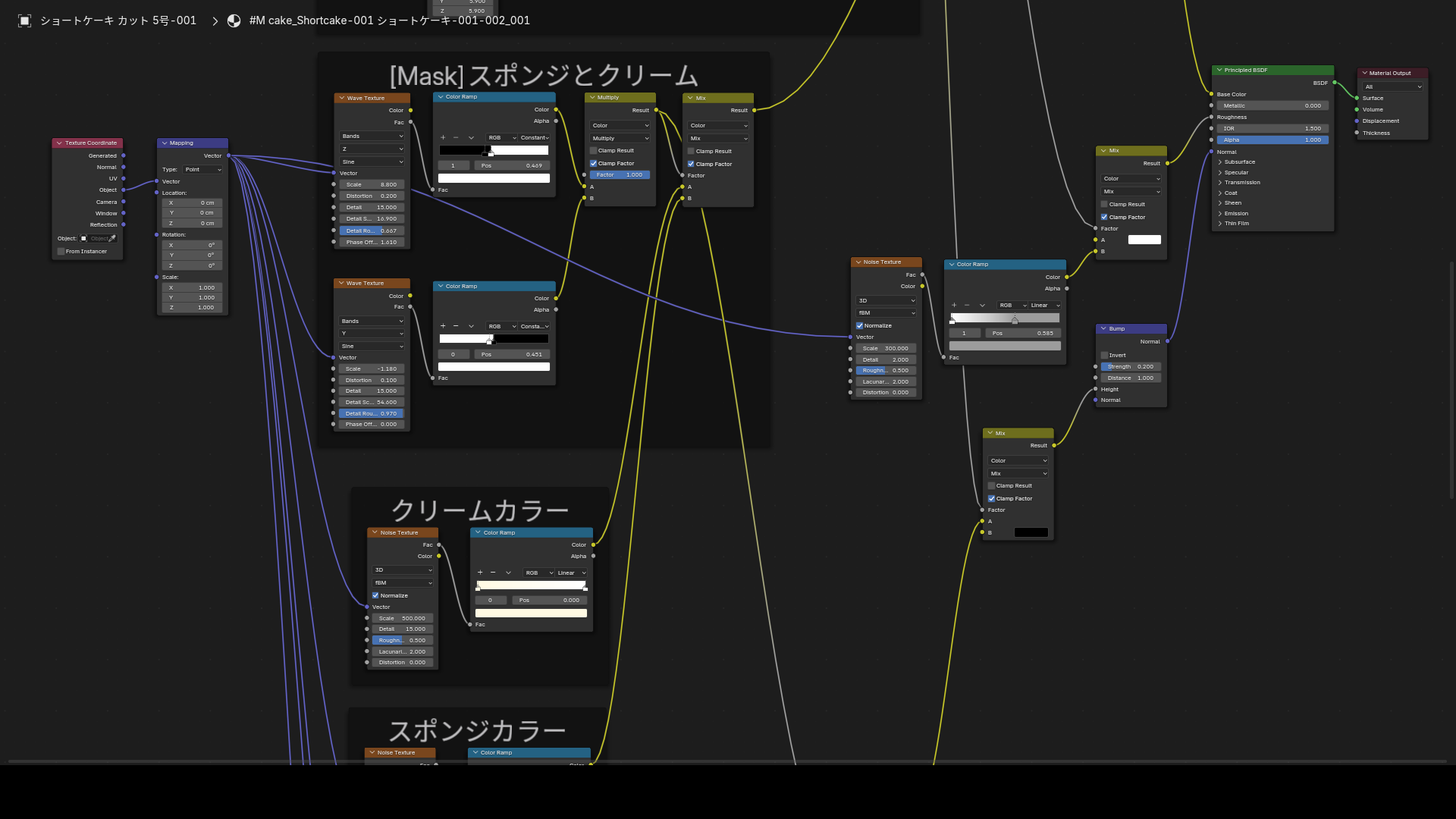1456x819 pixels.
Task: Select the [Mask]スポンジとクリーム frame label
Action: coord(544,75)
